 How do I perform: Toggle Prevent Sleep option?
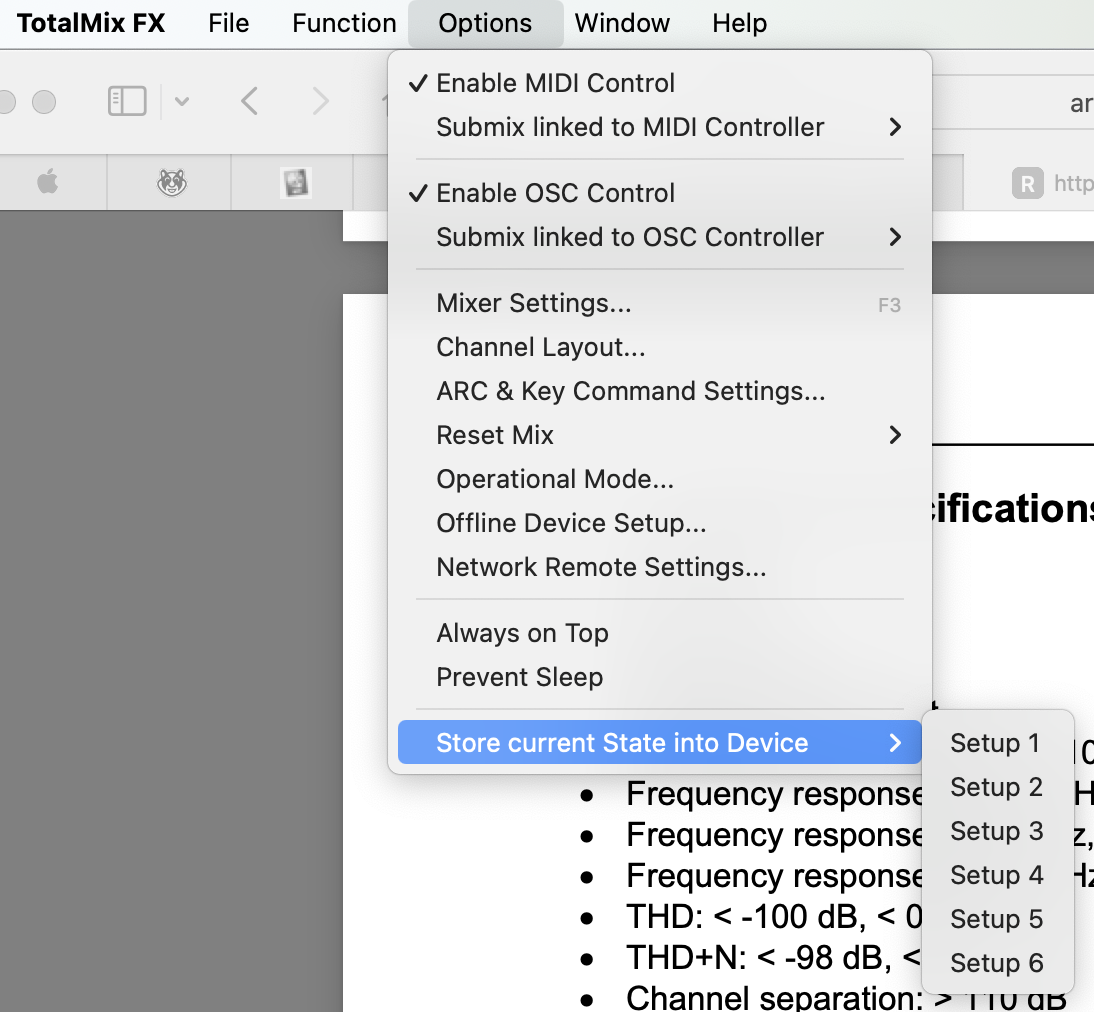click(x=659, y=677)
